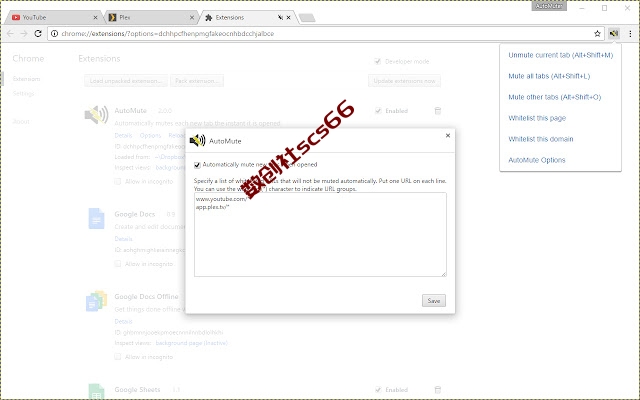Select Extensions in the Chrome sidebar
The width and height of the screenshot is (640, 400).
(27, 79)
